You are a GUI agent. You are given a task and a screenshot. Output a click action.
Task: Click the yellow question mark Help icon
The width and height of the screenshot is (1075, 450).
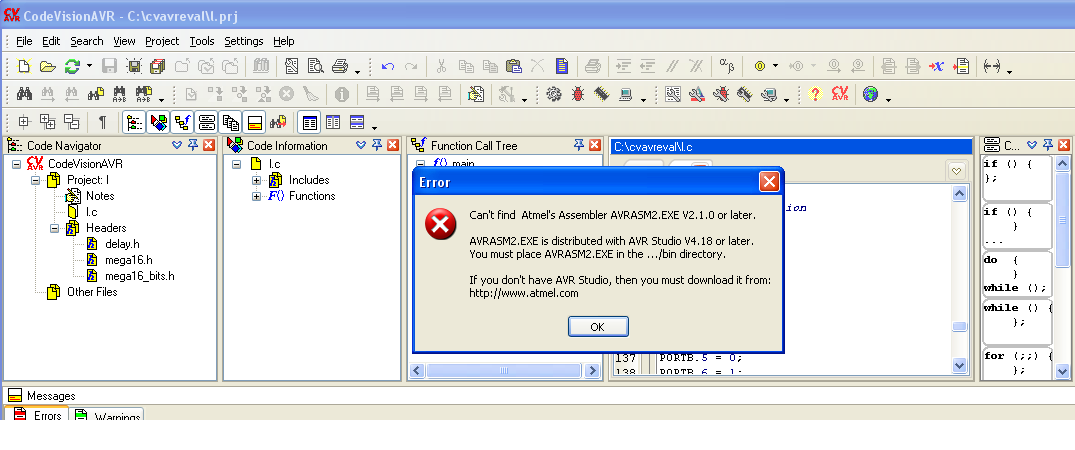[815, 94]
